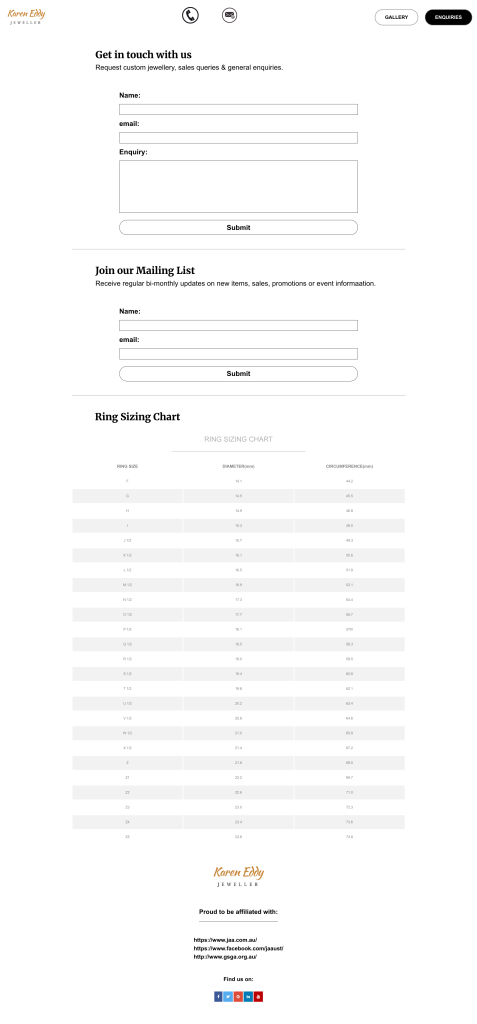Open the red YouTube social icon
477x1024 pixels.
coord(258,997)
